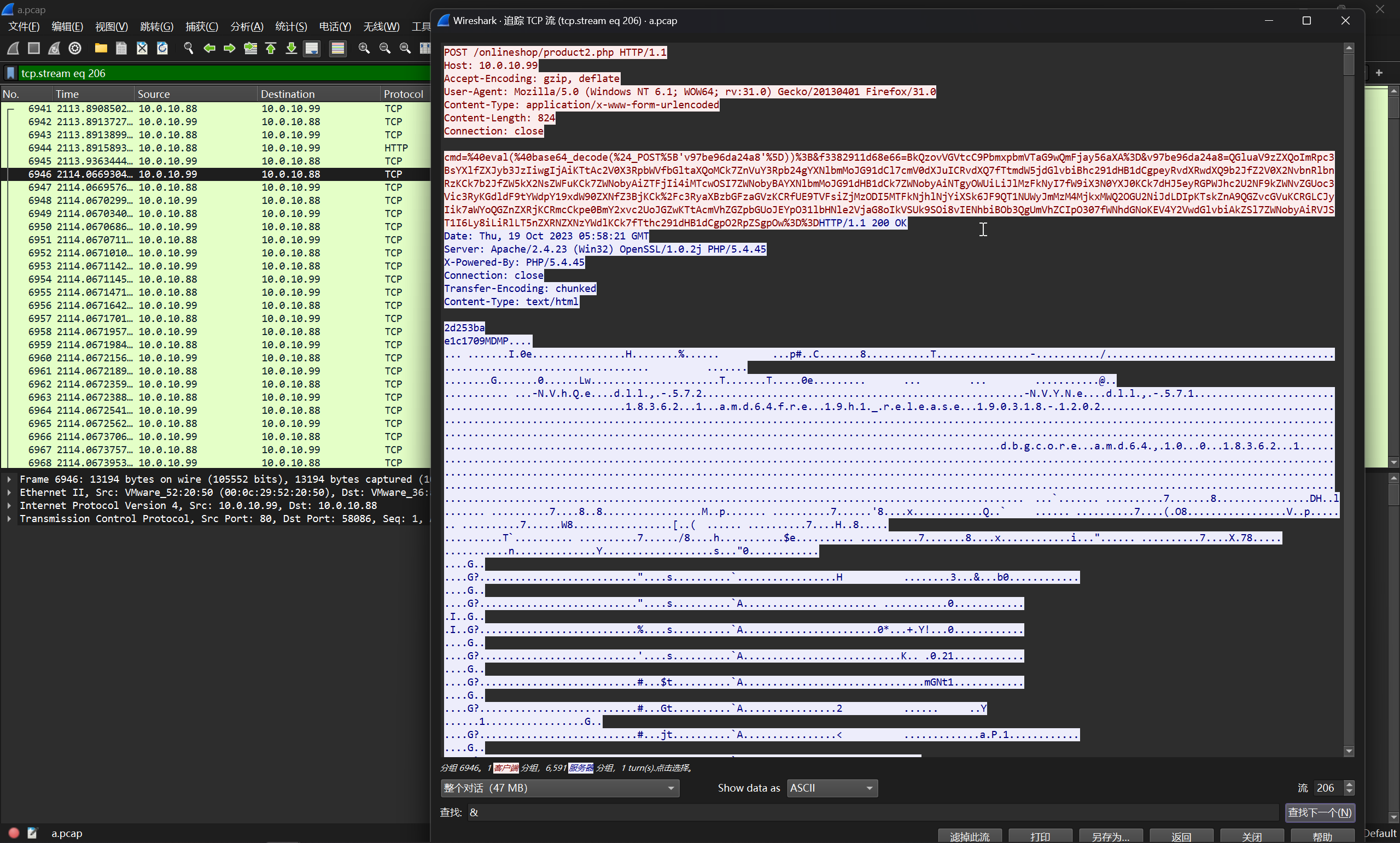This screenshot has height=843, width=1400.
Task: Open capture file properties status icon
Action: tap(32, 833)
